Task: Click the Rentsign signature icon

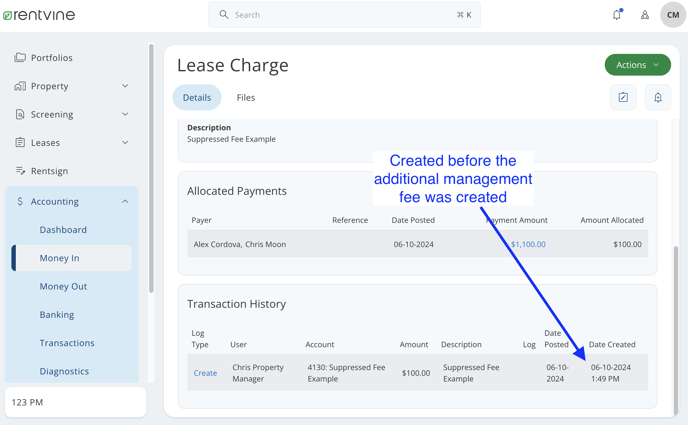Action: click(x=20, y=171)
